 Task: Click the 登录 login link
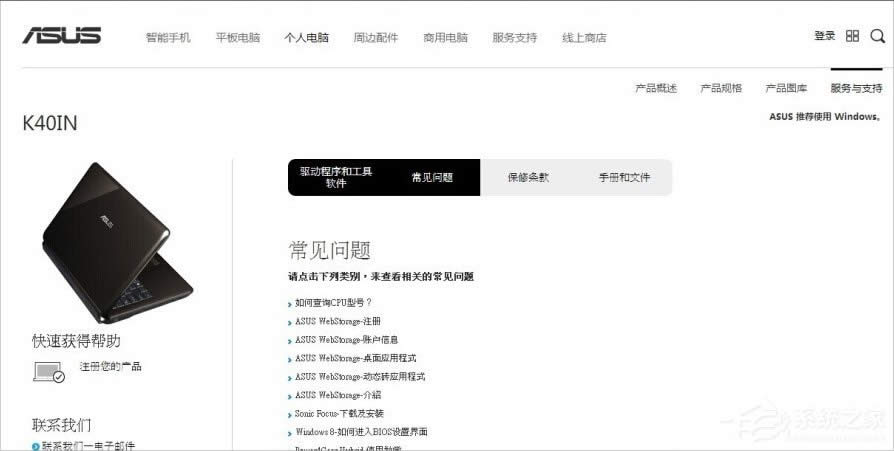[x=824, y=36]
